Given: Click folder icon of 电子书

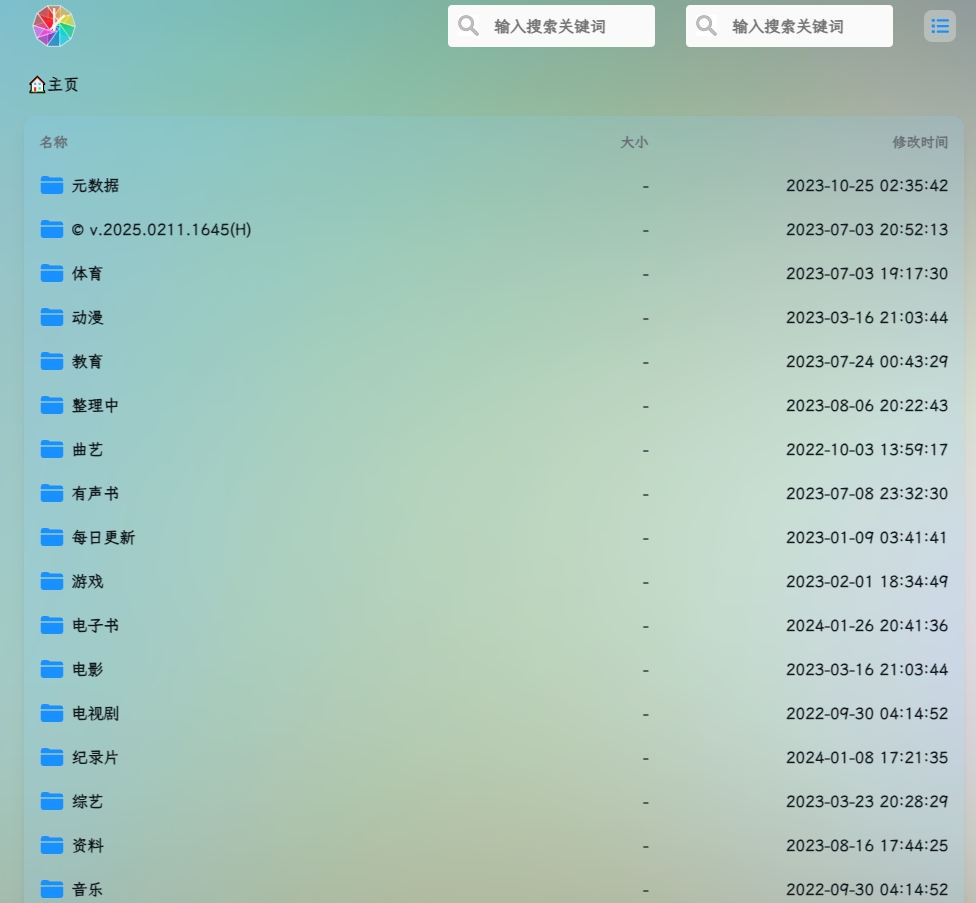Looking at the screenshot, I should (52, 625).
